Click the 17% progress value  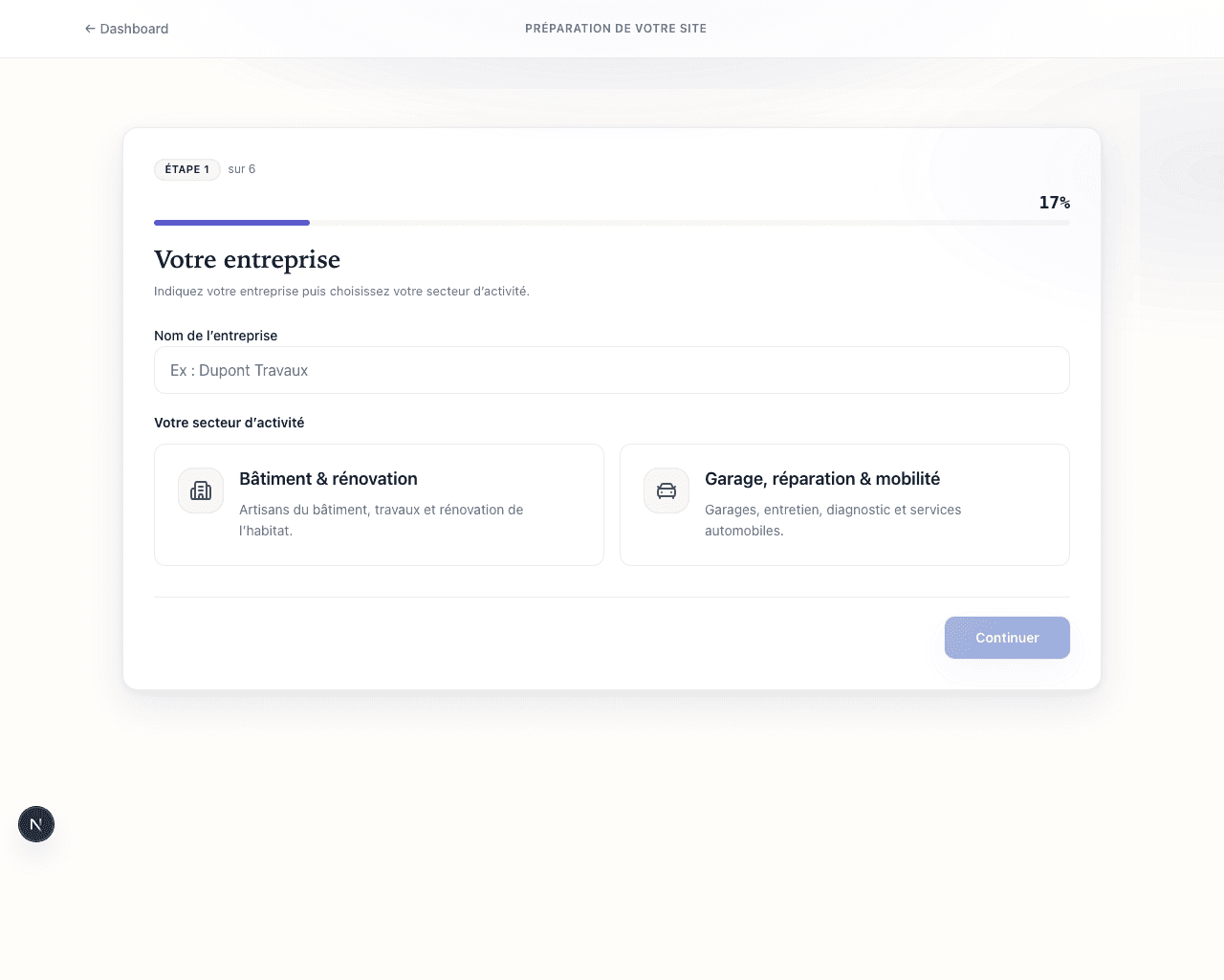[x=1055, y=203]
